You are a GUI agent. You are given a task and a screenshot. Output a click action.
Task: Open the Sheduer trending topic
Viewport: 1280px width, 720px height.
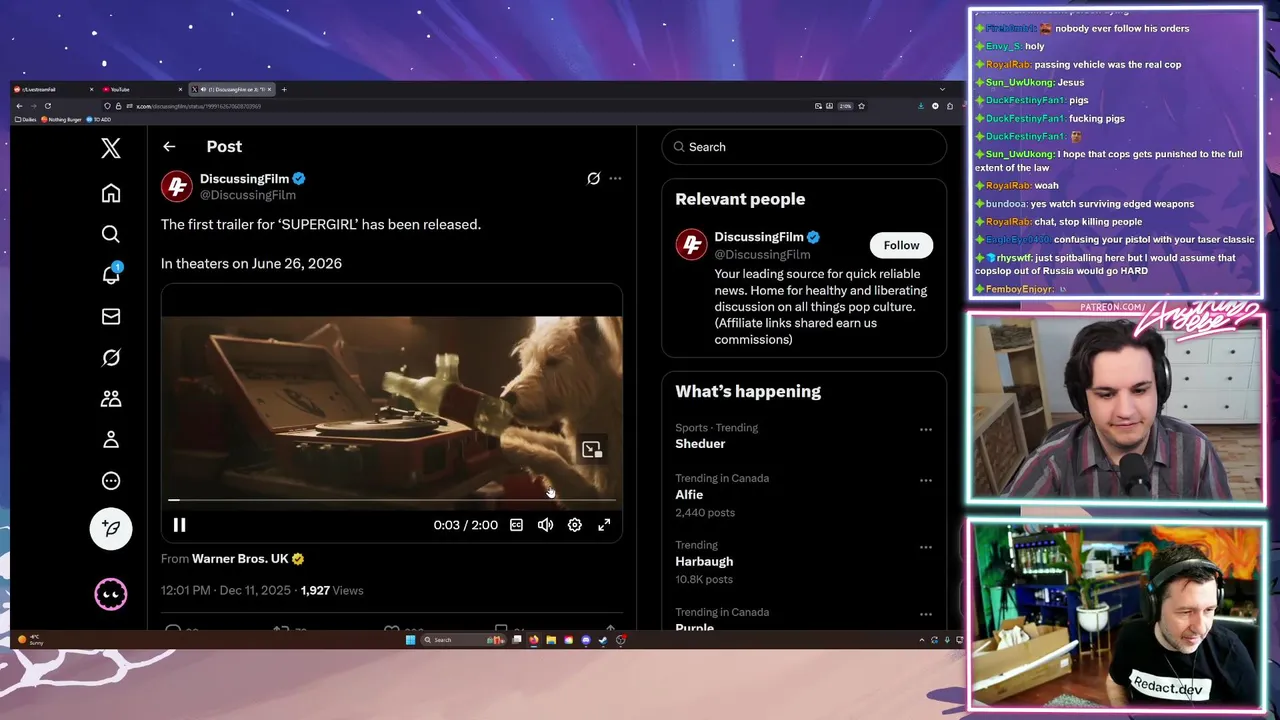coord(700,444)
